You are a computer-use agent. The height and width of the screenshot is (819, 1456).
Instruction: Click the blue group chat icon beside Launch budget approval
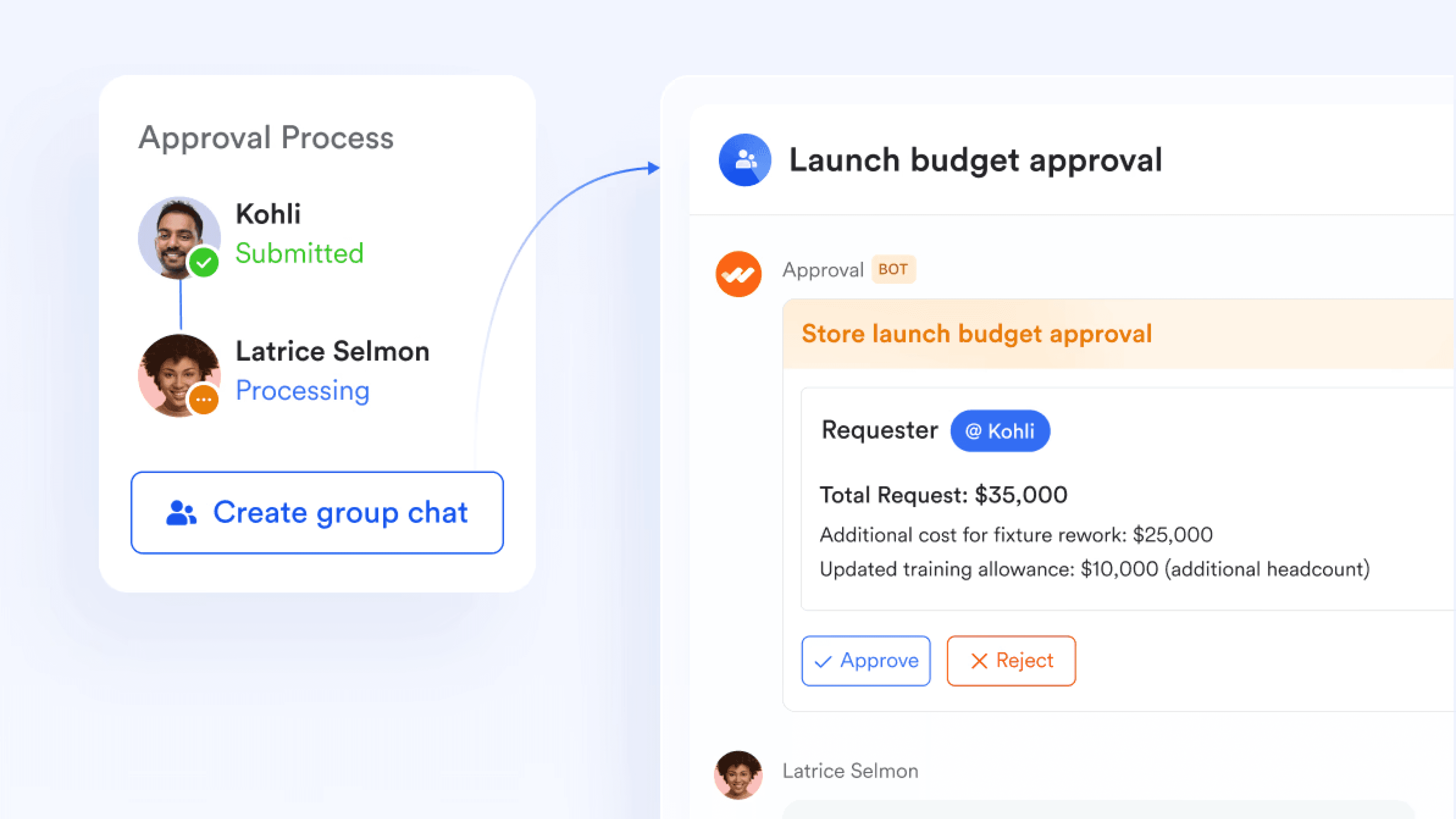coord(744,160)
